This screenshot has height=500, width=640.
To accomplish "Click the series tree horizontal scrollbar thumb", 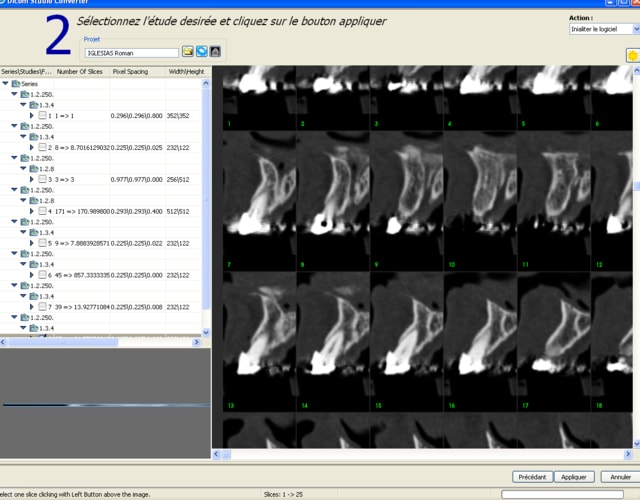I will (63, 342).
